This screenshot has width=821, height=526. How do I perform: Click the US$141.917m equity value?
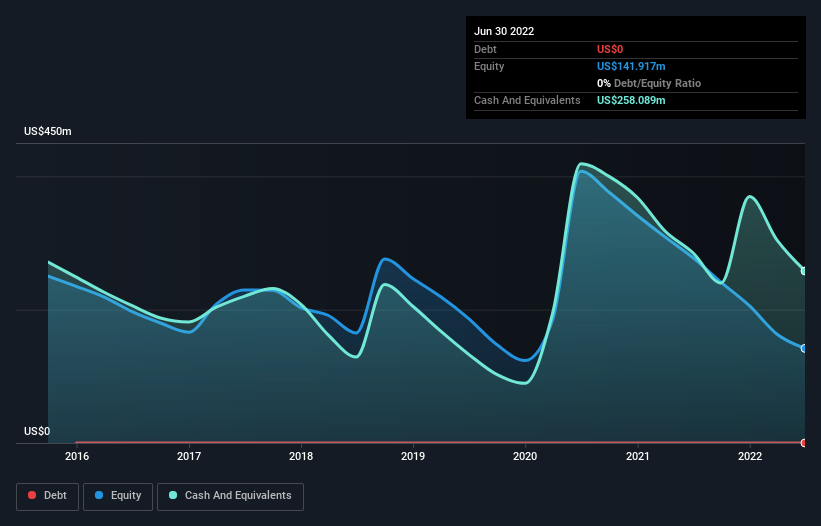coord(631,66)
